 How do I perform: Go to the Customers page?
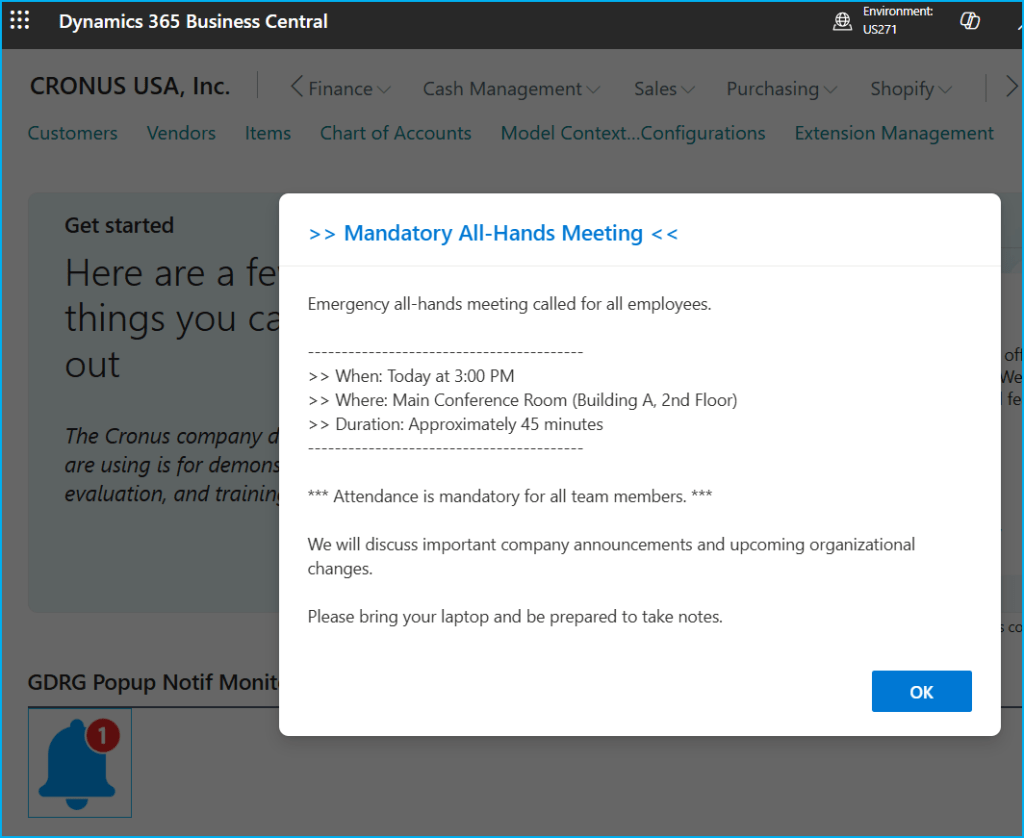(x=73, y=133)
